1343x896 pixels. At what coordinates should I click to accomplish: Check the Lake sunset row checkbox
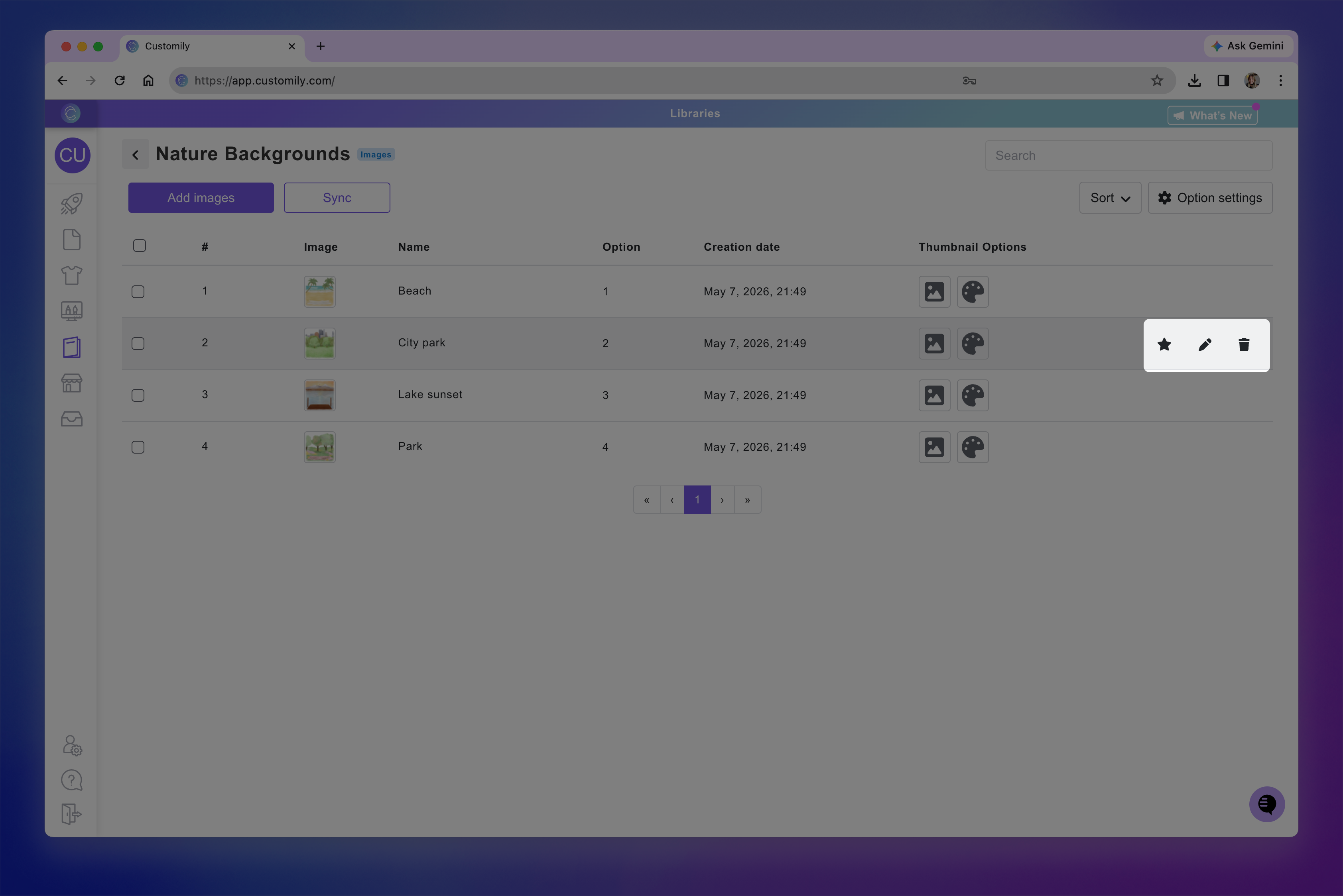(x=138, y=395)
